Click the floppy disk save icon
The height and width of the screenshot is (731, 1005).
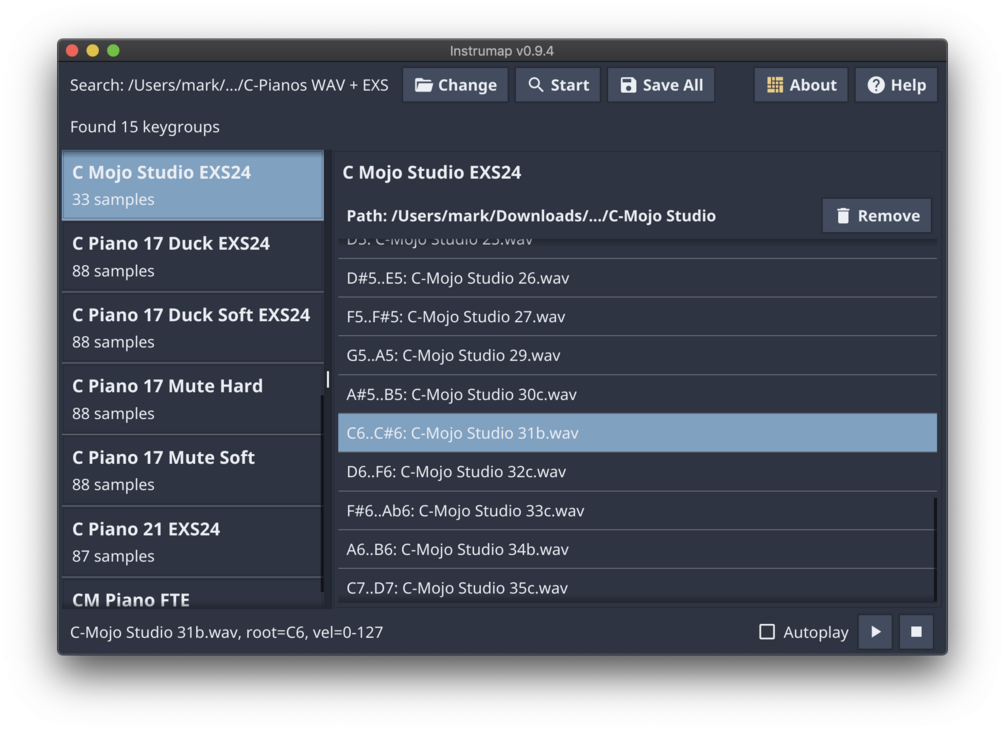pos(628,85)
